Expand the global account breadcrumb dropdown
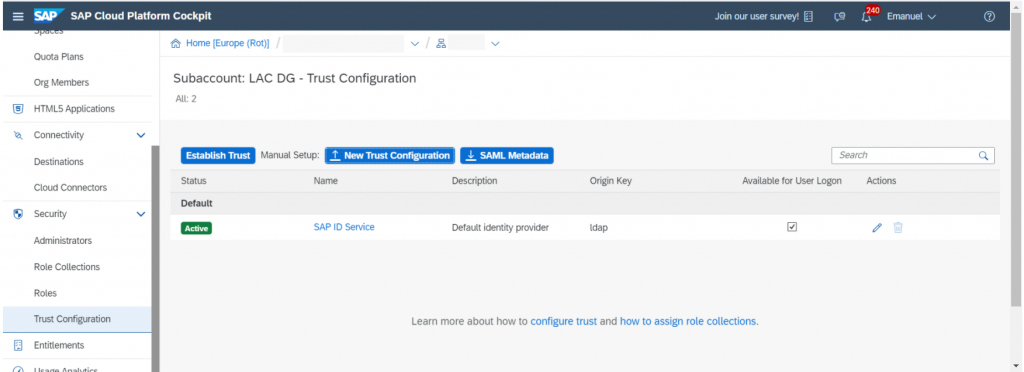Screen dimensions: 1024x372 click(x=414, y=44)
